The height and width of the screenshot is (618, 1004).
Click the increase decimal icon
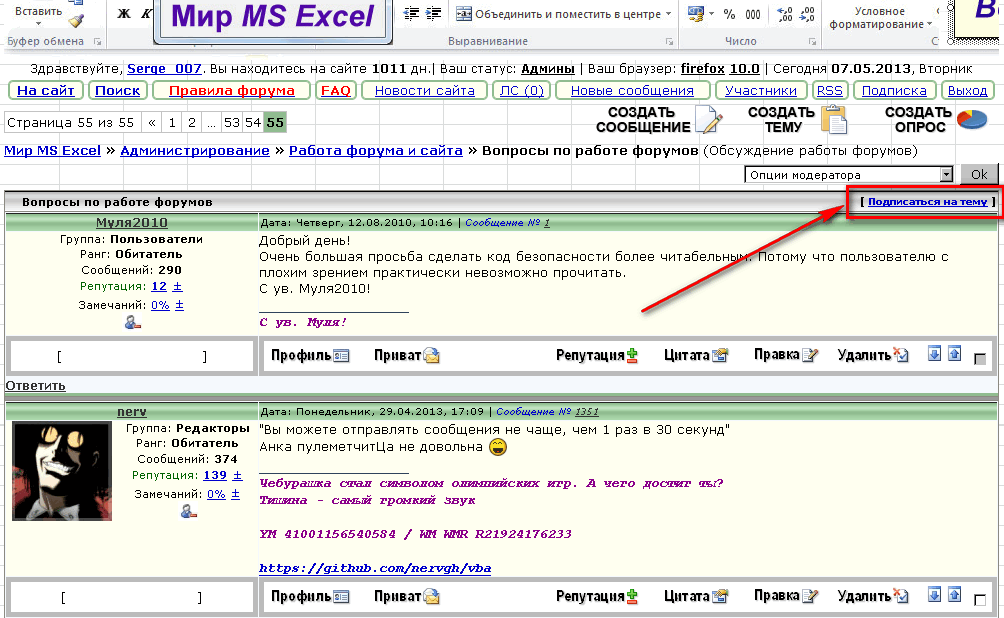[785, 14]
